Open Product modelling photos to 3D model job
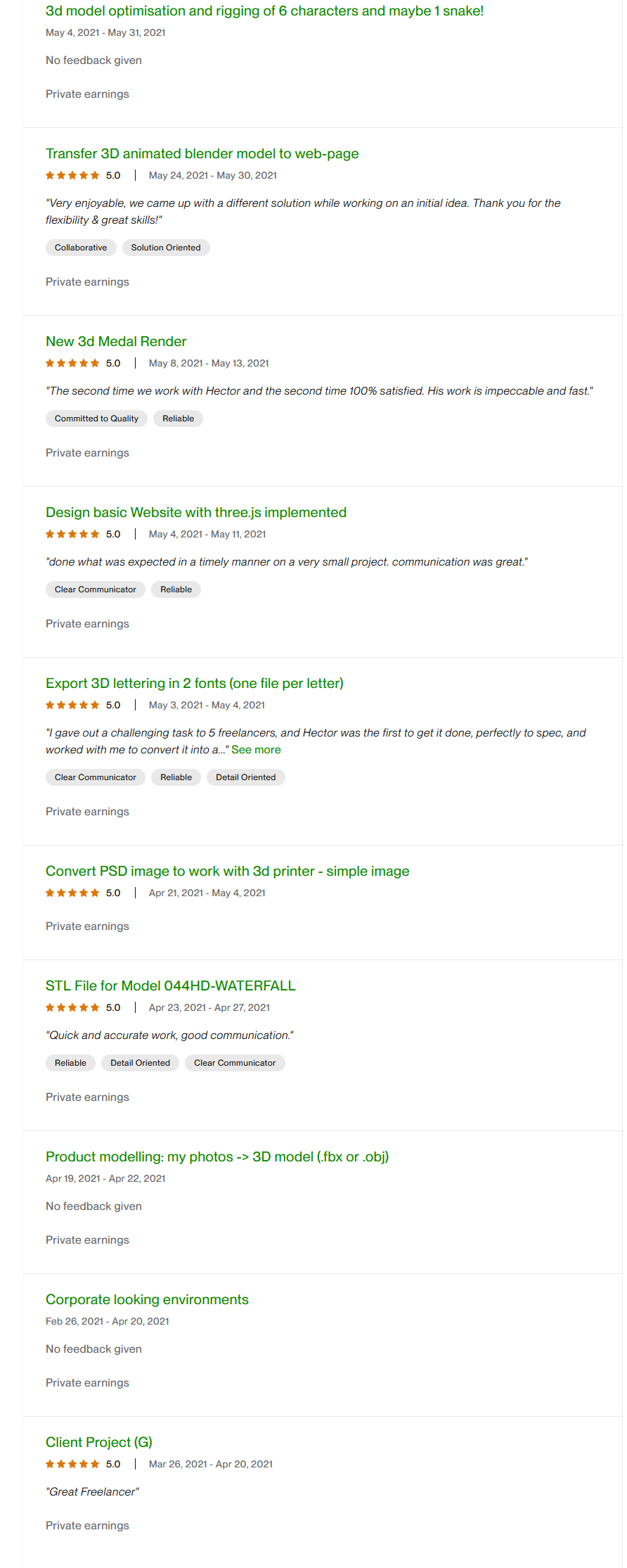 216,1157
